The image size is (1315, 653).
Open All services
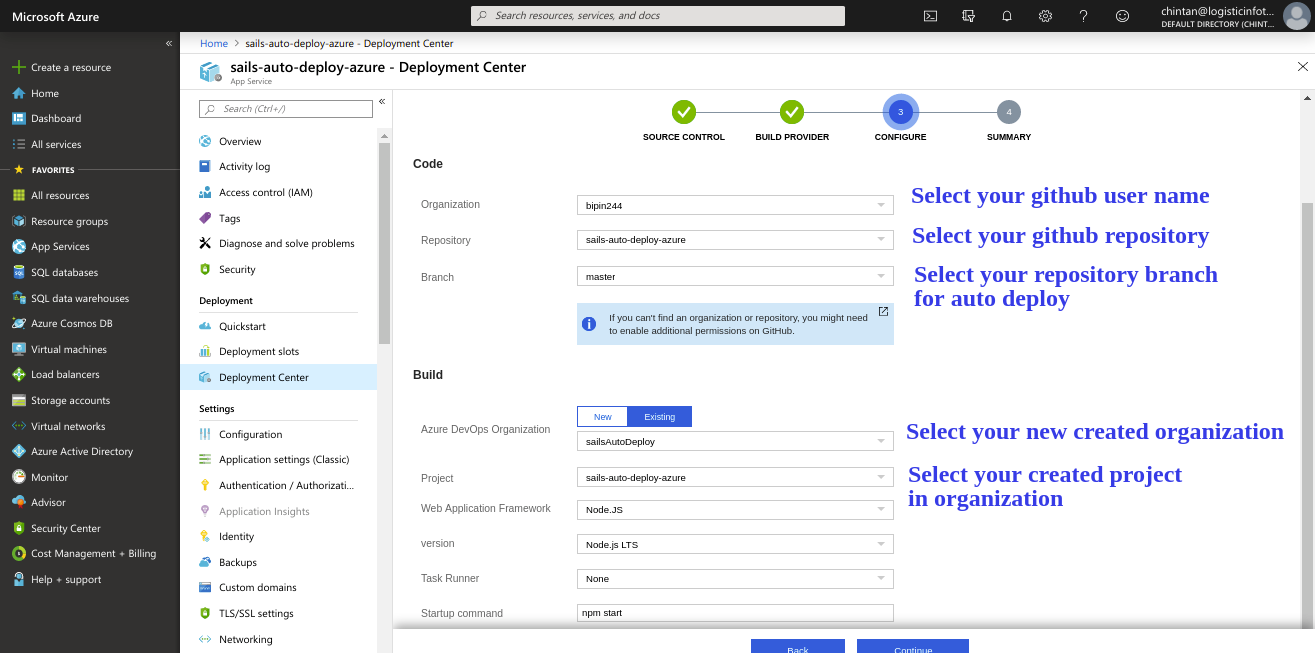(55, 144)
